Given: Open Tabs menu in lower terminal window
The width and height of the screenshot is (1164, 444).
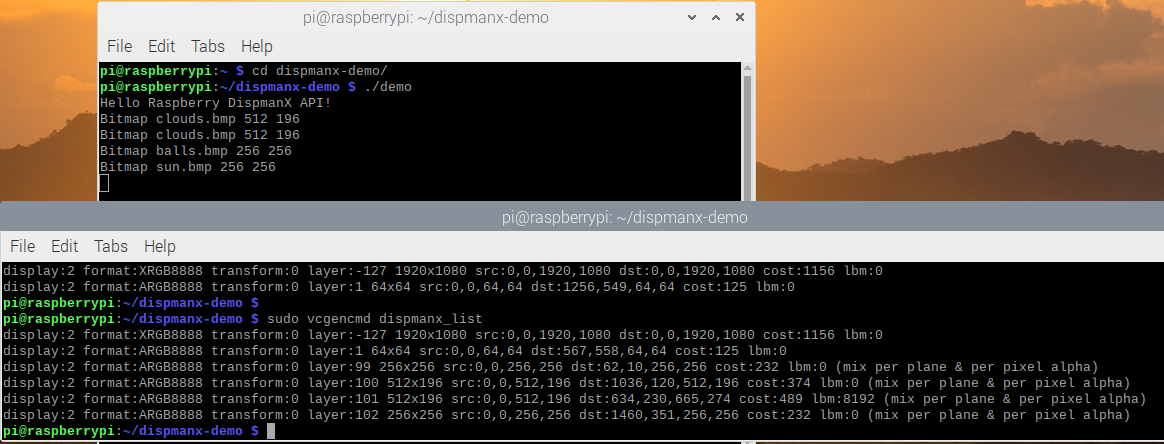Looking at the screenshot, I should click(x=111, y=246).
